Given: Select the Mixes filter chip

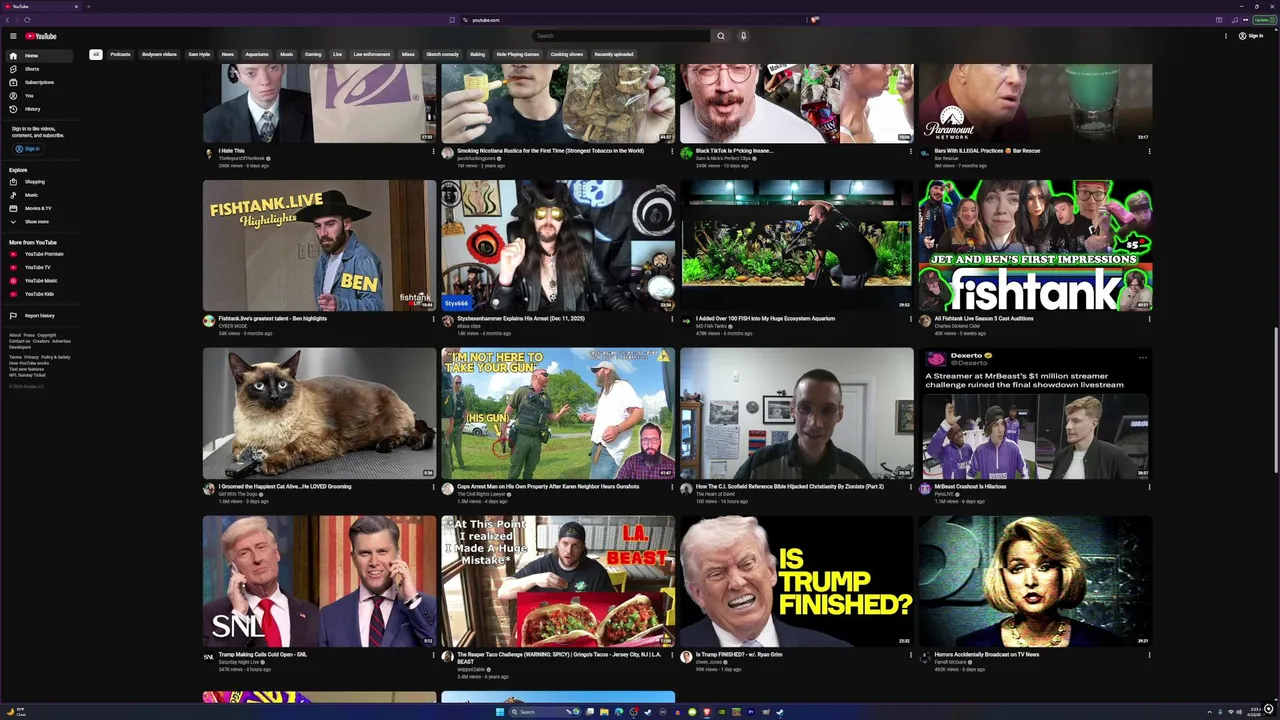Looking at the screenshot, I should pyautogui.click(x=408, y=54).
